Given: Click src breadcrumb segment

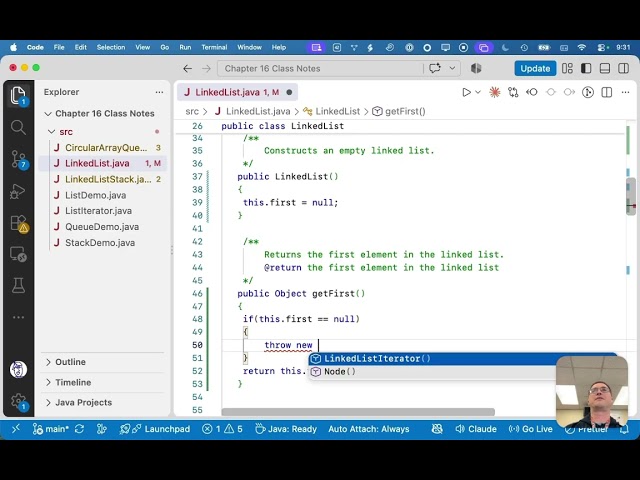Looking at the screenshot, I should [x=192, y=111].
